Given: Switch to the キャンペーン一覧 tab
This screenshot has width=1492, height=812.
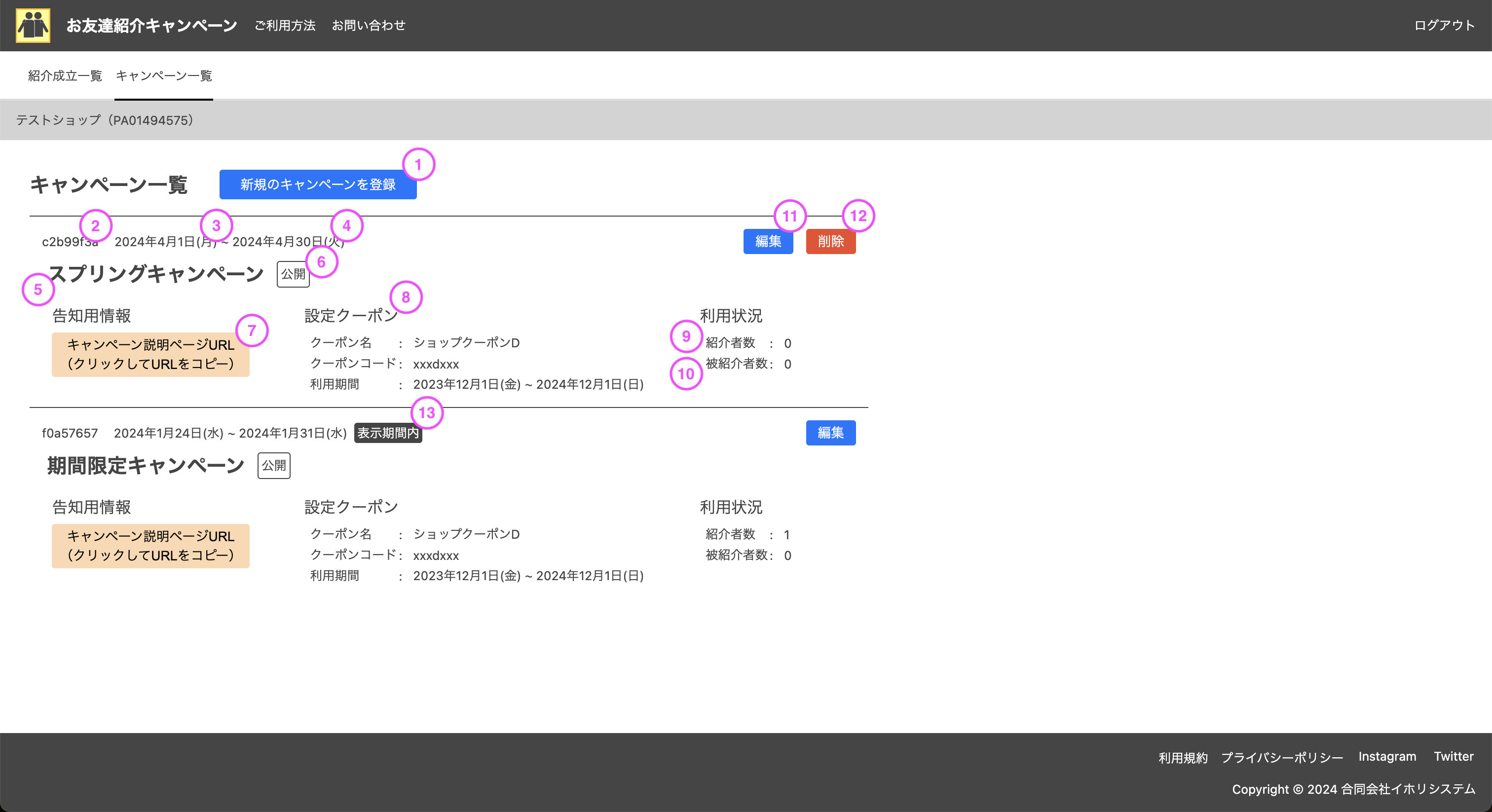Looking at the screenshot, I should click(x=163, y=75).
